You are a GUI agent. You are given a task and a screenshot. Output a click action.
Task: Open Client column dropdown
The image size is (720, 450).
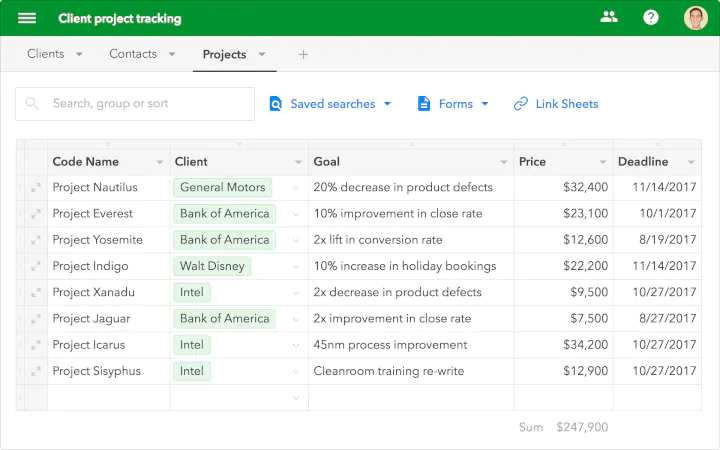[x=298, y=162]
